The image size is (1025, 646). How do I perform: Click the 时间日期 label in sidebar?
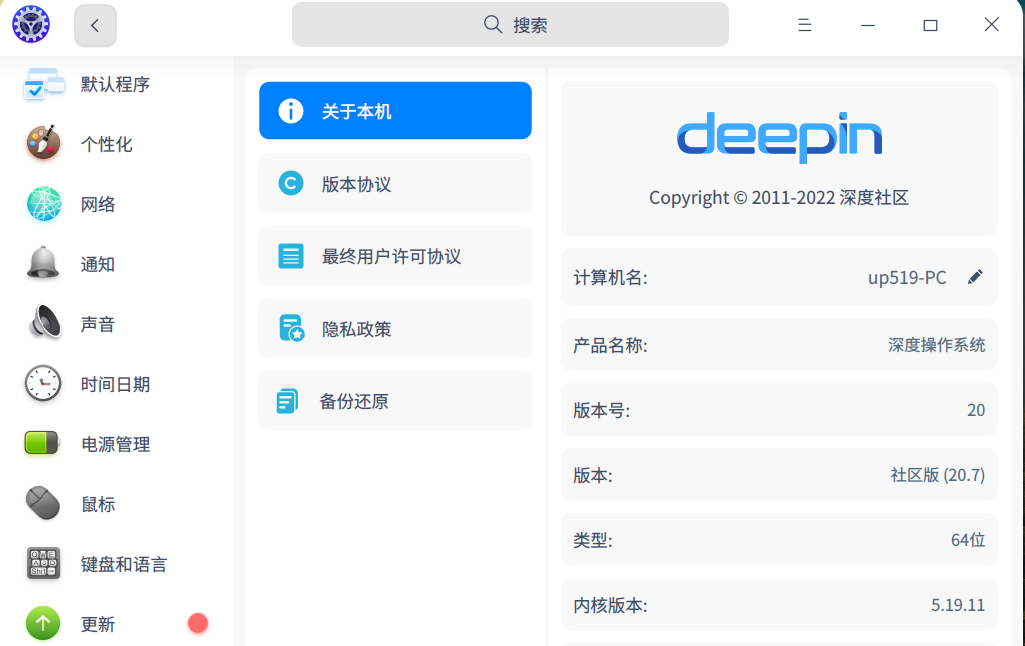[x=116, y=384]
